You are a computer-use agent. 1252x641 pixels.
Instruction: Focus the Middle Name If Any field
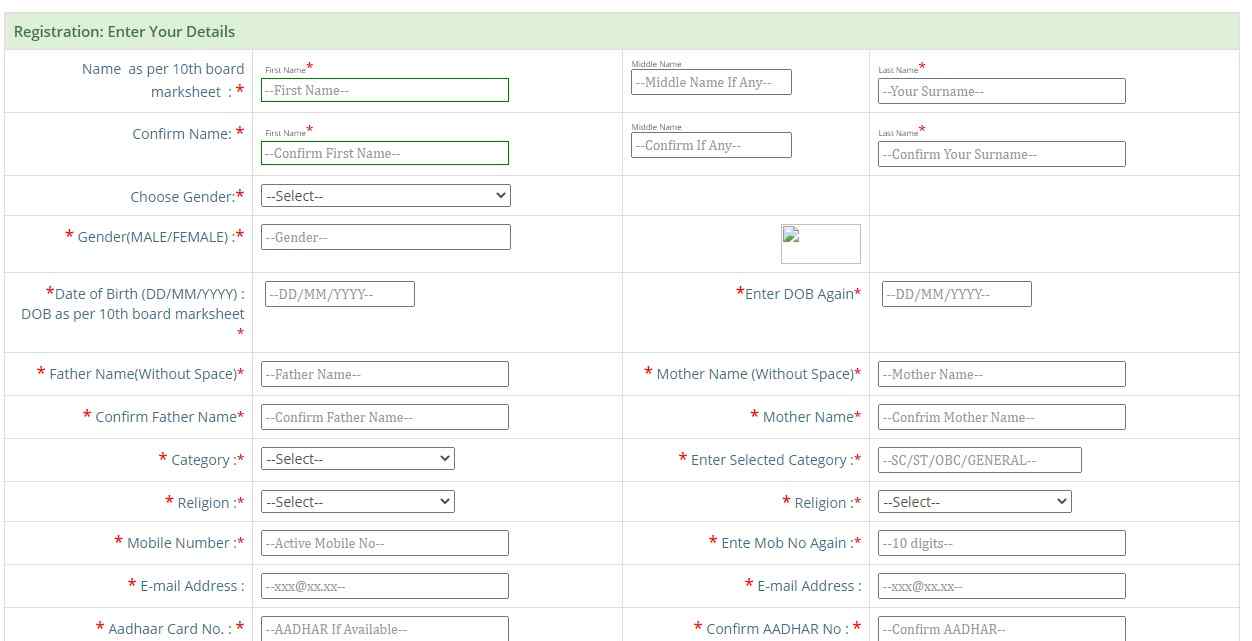click(711, 82)
